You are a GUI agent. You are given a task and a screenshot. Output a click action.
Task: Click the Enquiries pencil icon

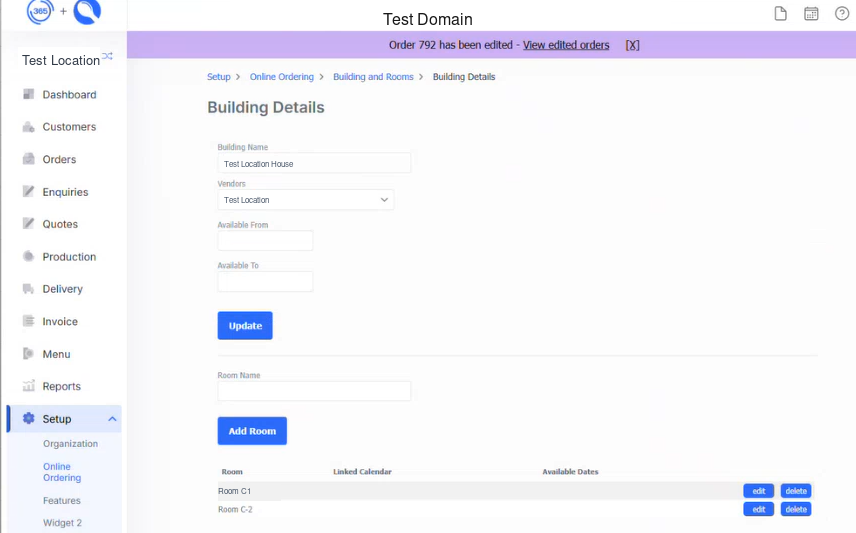(x=28, y=191)
